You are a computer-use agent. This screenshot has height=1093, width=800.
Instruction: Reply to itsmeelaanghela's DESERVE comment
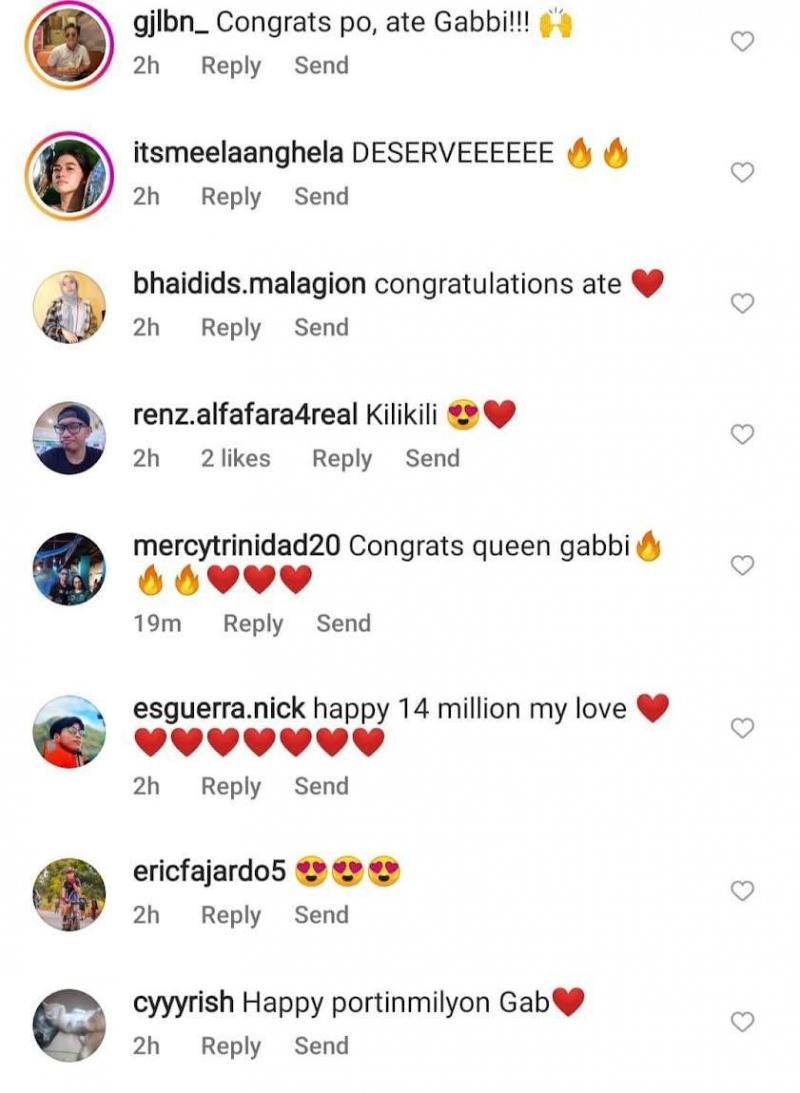point(230,197)
